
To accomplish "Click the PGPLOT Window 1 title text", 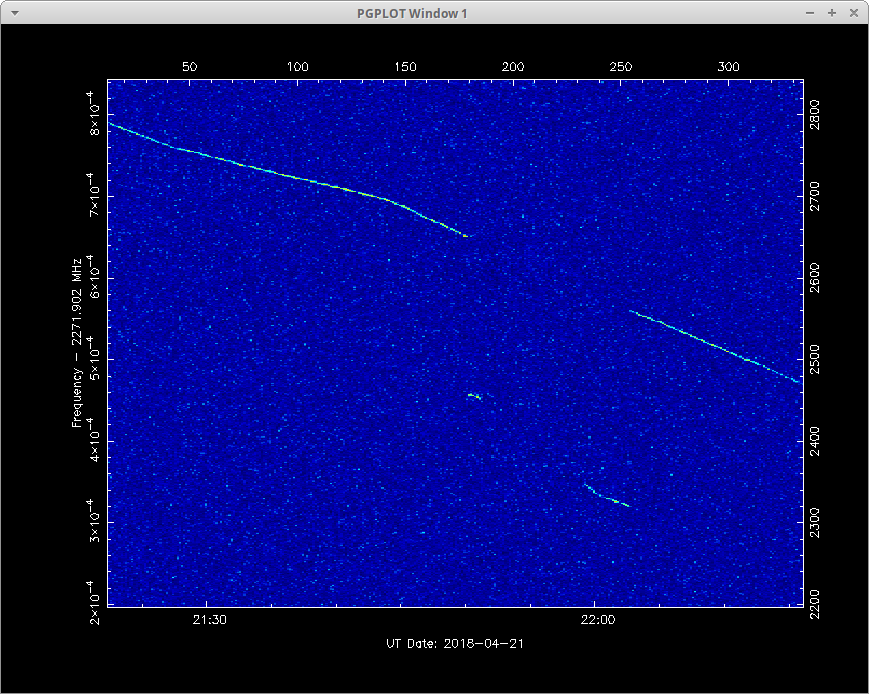I will tap(412, 13).
